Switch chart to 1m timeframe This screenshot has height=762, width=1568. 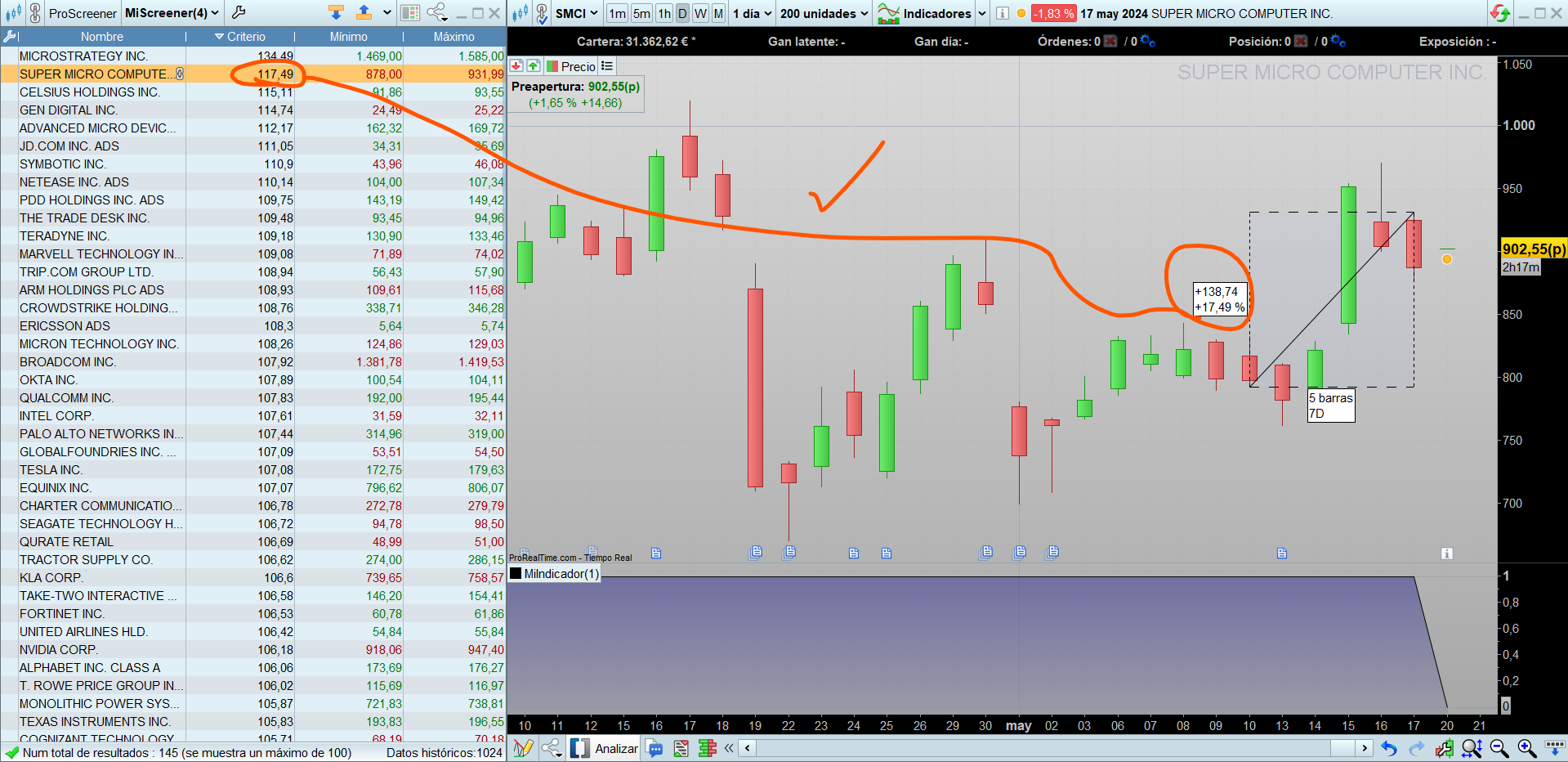click(x=618, y=14)
